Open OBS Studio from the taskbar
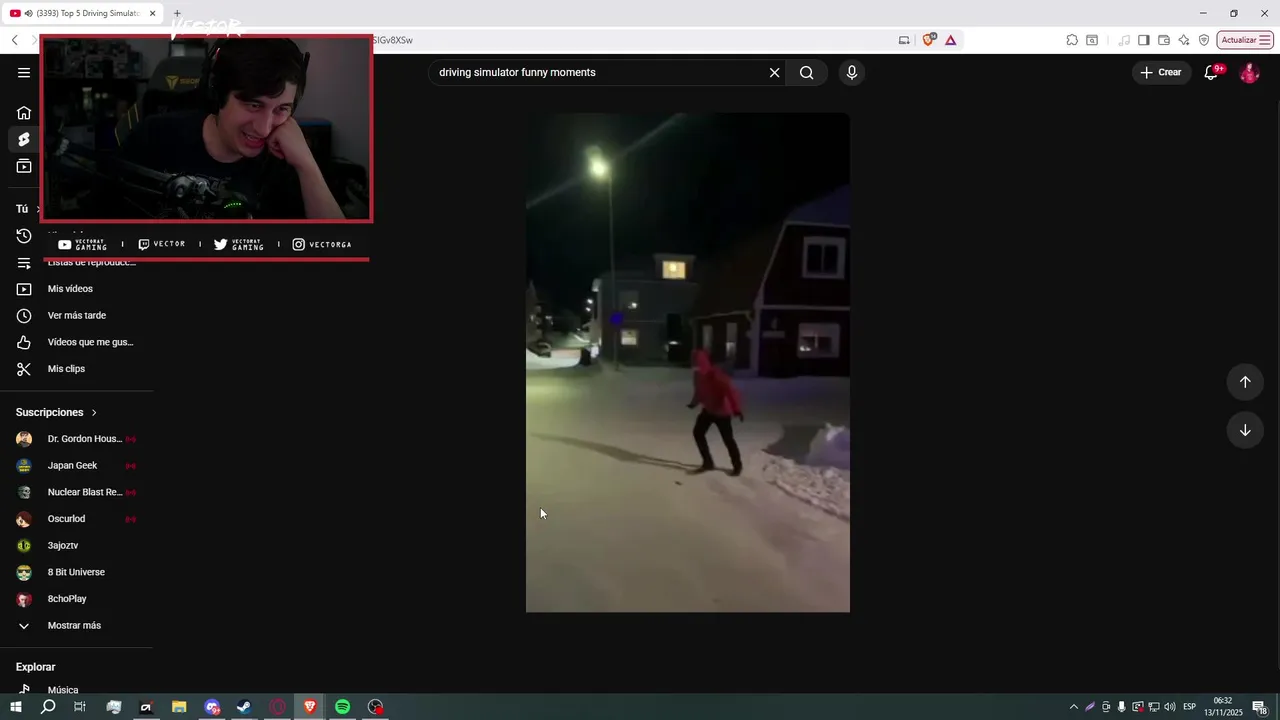 click(375, 707)
